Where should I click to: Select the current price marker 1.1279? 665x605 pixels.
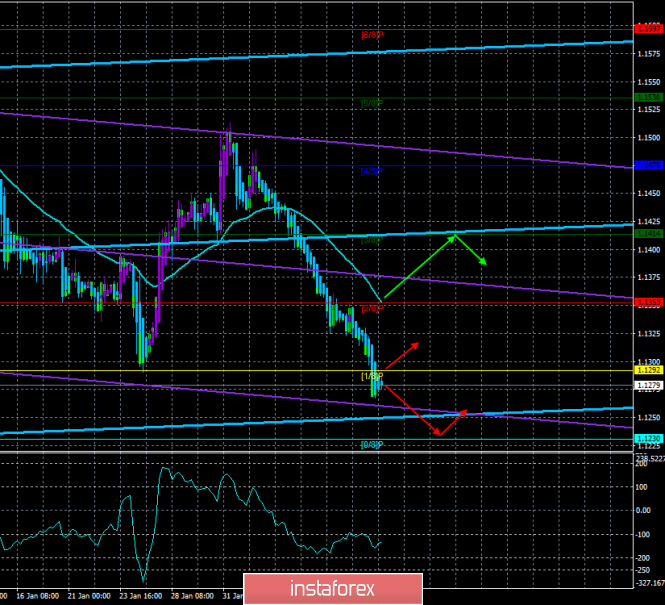(x=647, y=384)
